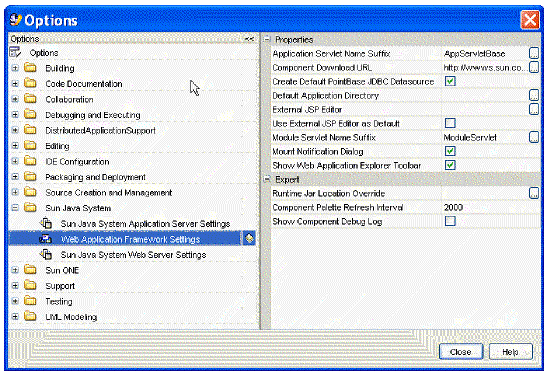Select Sun Java System Web Server Settings

(x=133, y=255)
